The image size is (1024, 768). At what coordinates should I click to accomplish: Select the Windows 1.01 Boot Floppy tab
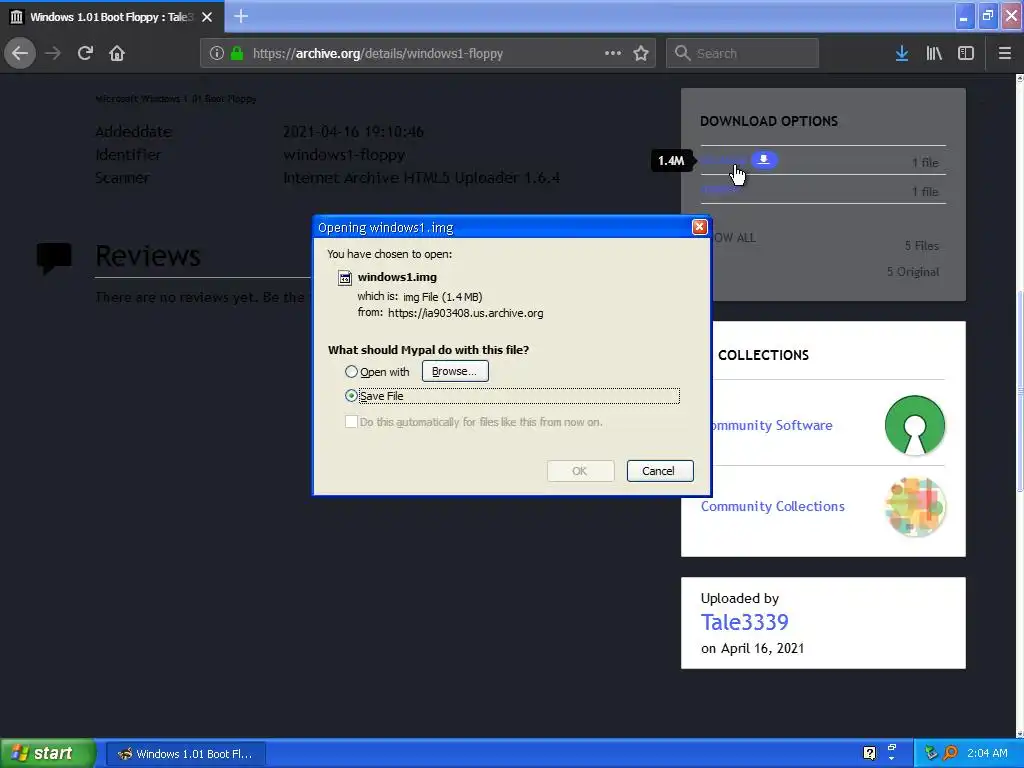tap(112, 16)
